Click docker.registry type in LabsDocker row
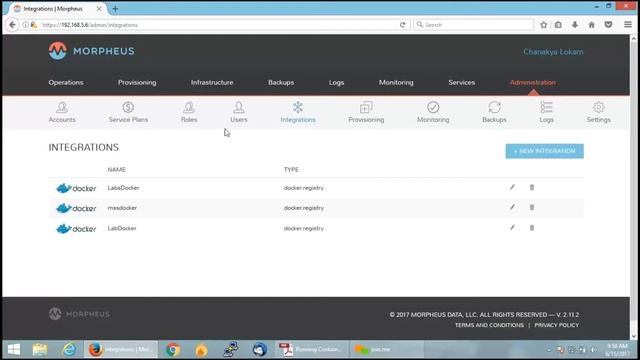 pos(304,188)
